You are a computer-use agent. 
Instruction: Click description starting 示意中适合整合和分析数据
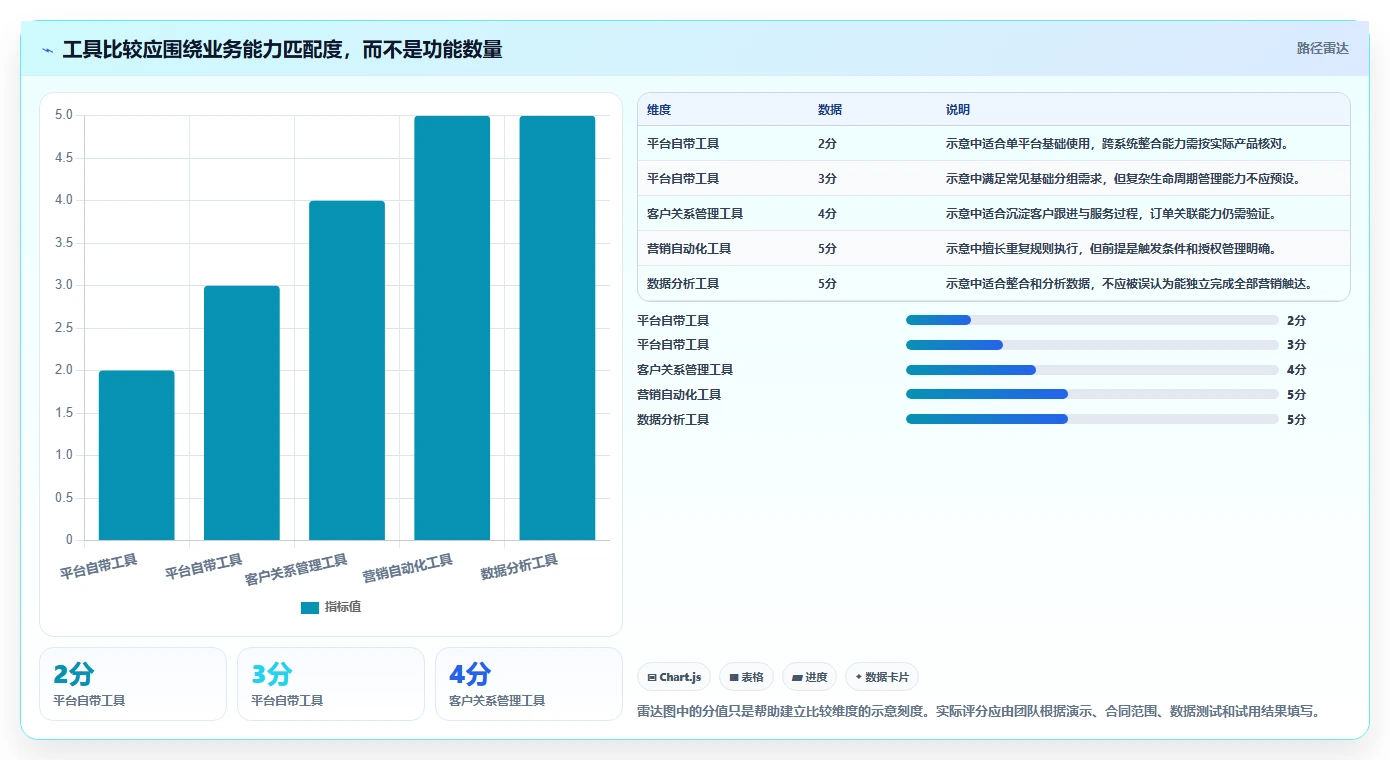click(x=1129, y=284)
